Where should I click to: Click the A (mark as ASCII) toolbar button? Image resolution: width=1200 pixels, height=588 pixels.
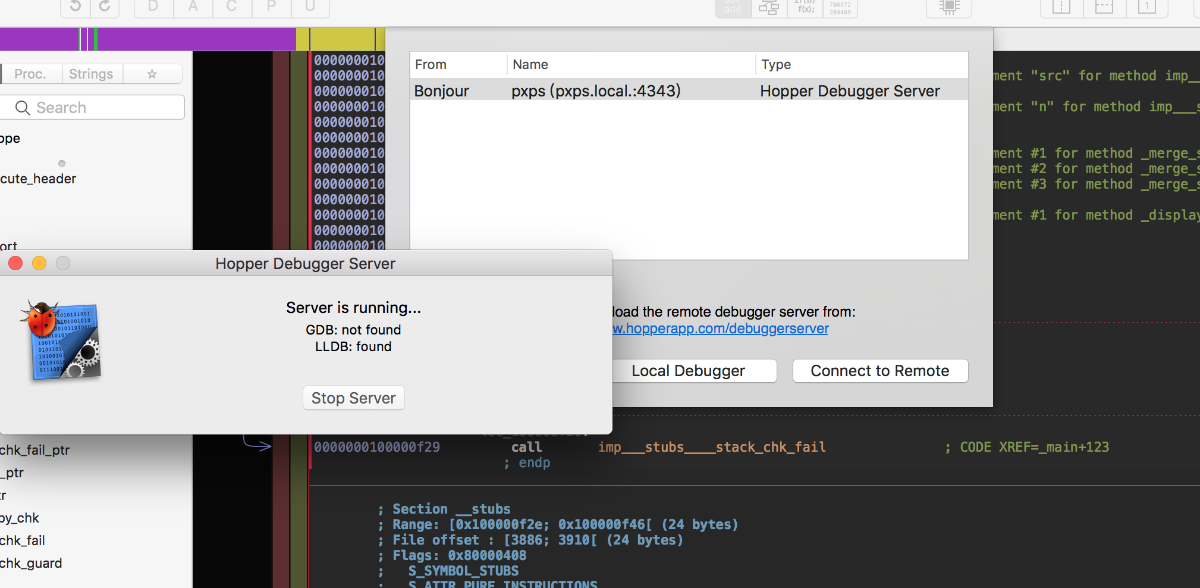point(192,7)
